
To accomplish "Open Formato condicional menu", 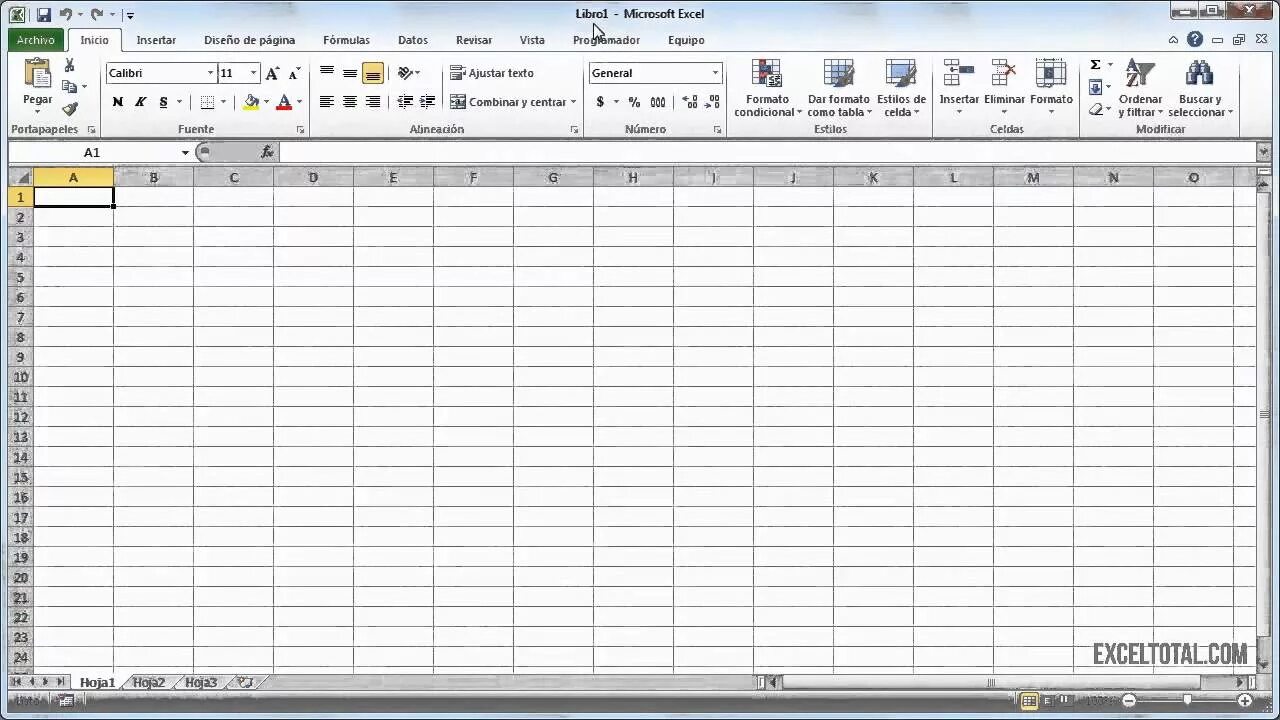I will point(768,88).
